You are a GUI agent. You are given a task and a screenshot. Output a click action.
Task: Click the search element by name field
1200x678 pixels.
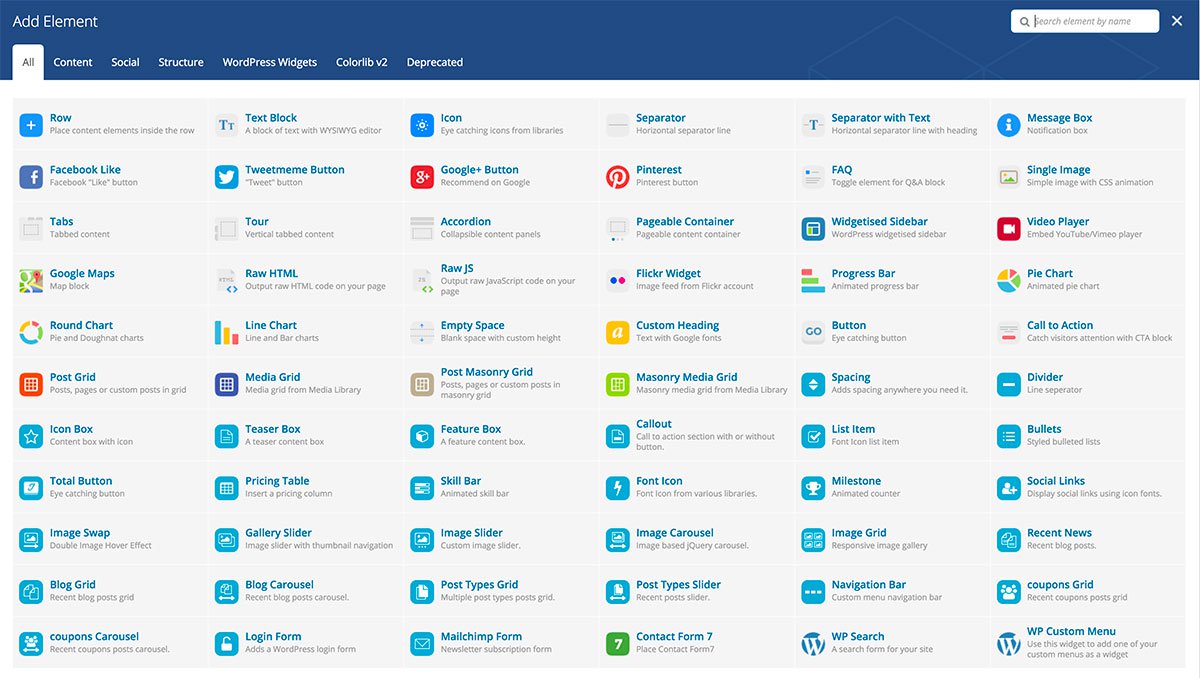(1084, 20)
